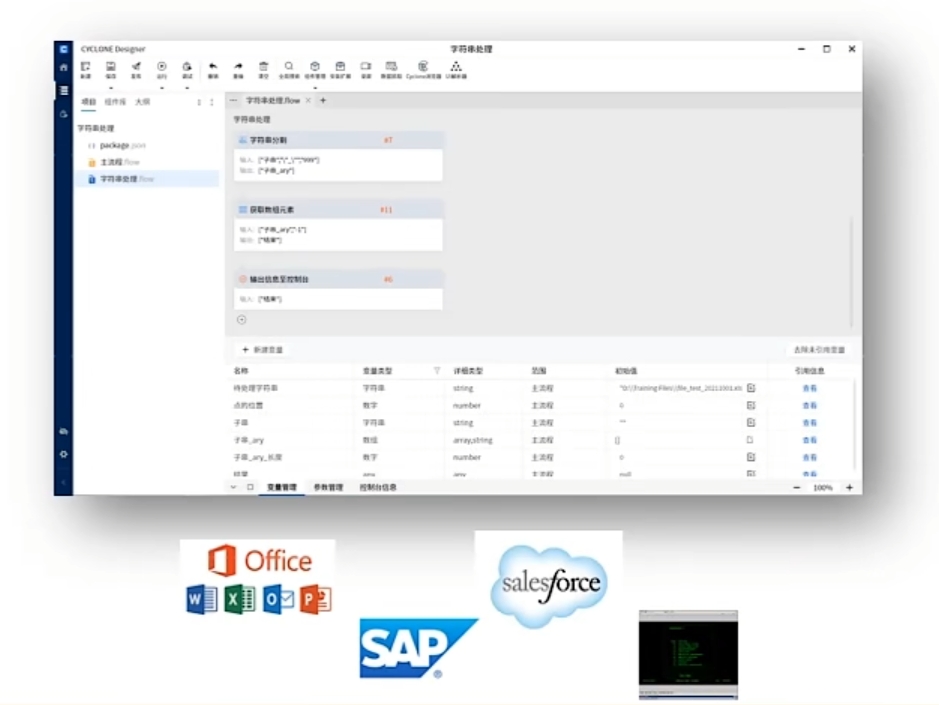939x705 pixels.
Task: Switch to the 项目 tab
Action: [89, 102]
